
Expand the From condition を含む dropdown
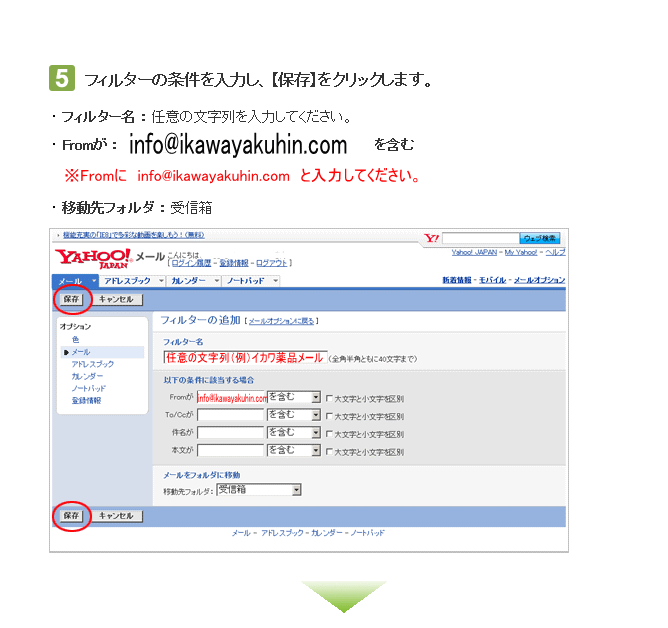pos(316,397)
